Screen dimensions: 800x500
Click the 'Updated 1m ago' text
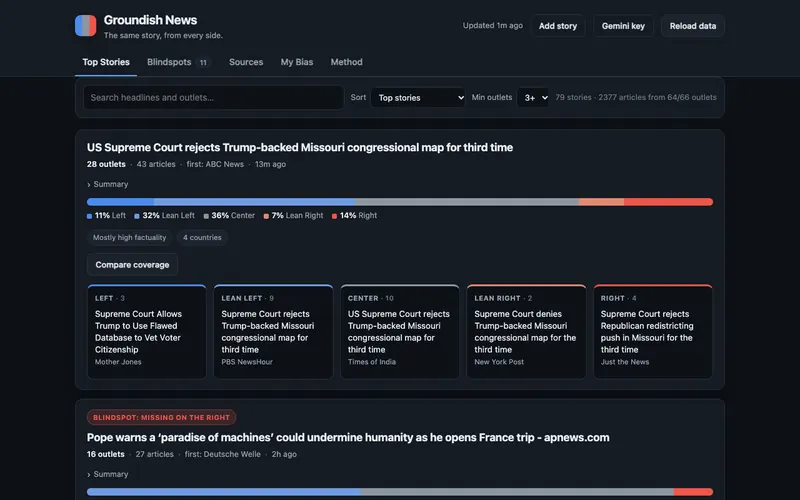pyautogui.click(x=492, y=26)
